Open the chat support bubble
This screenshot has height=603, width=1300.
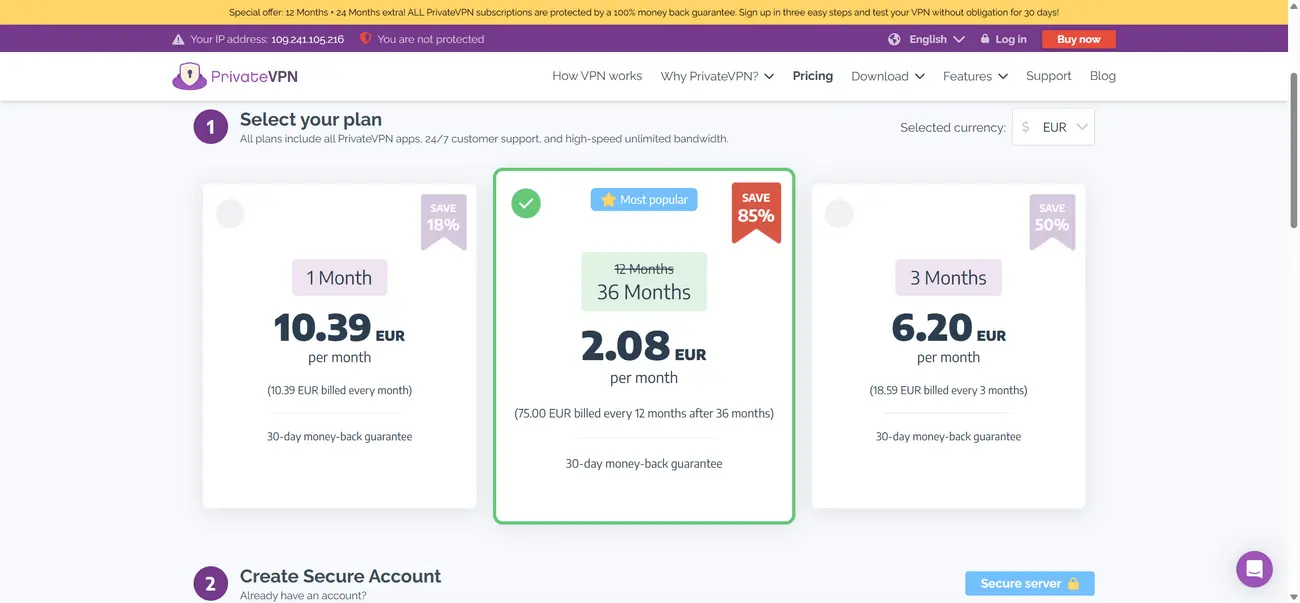(1254, 569)
